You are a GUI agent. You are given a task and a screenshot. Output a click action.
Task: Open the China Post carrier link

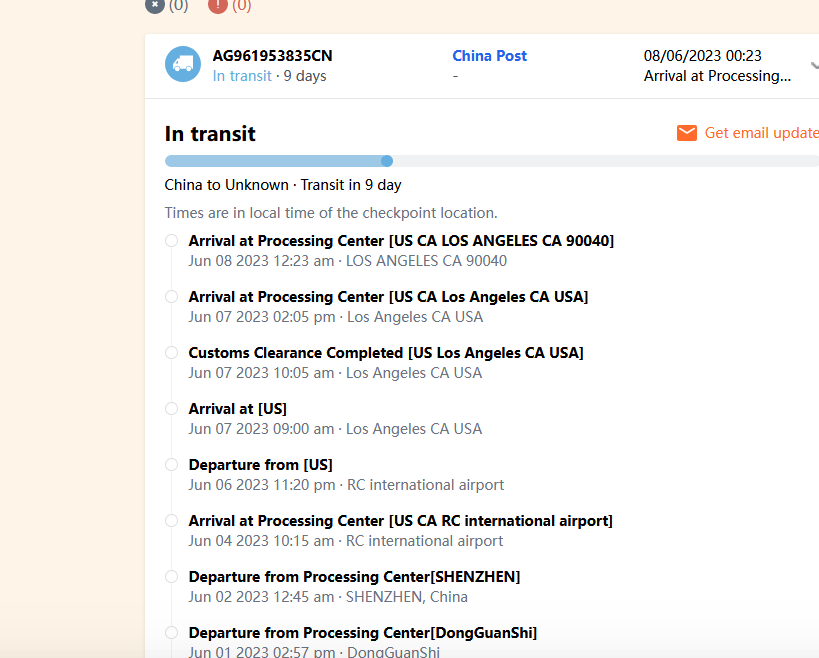489,56
